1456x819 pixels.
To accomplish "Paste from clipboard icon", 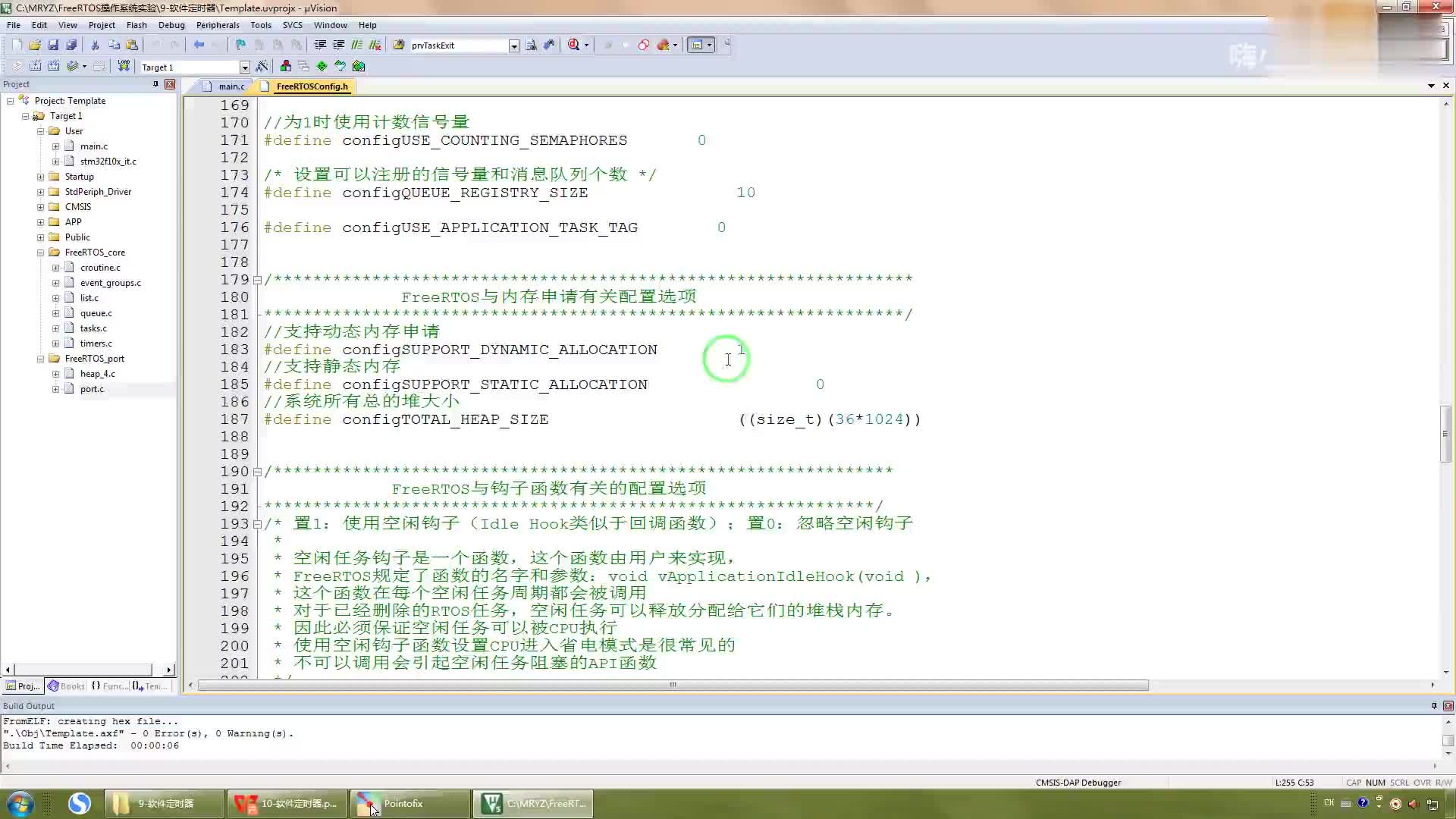I will click(x=132, y=45).
